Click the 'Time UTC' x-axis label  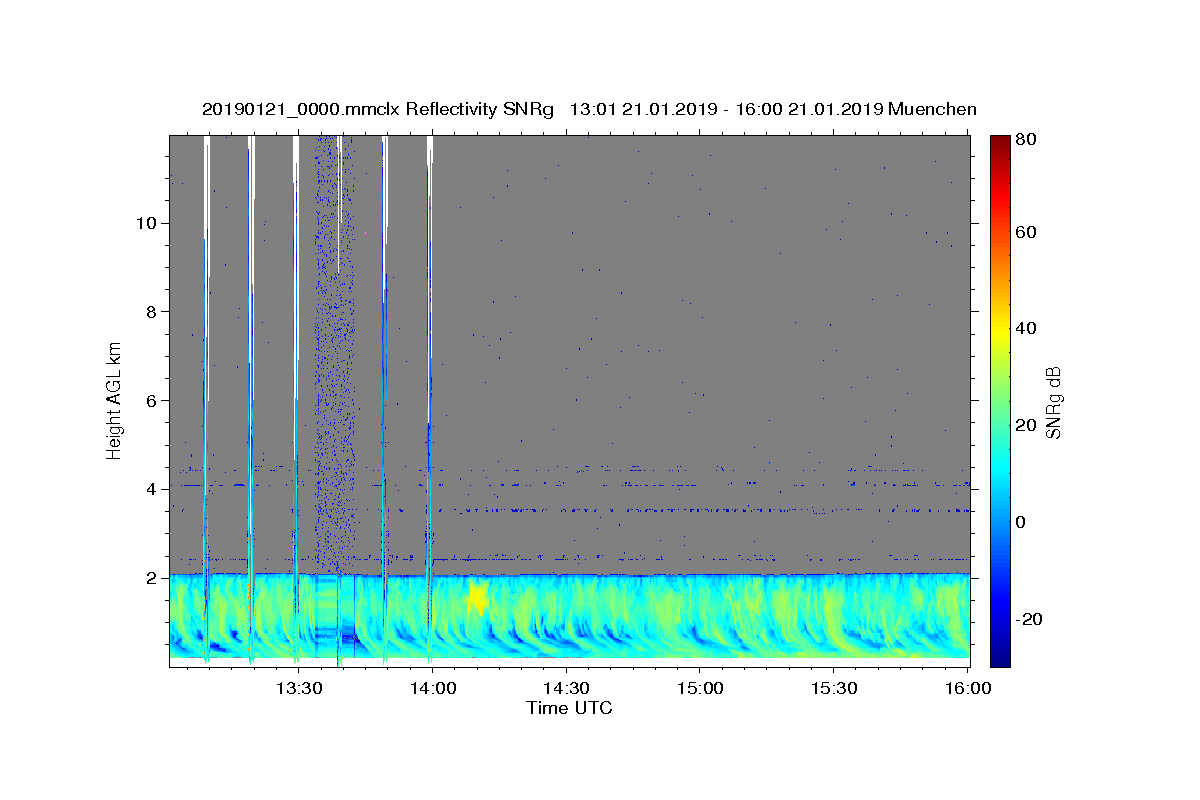coord(569,708)
